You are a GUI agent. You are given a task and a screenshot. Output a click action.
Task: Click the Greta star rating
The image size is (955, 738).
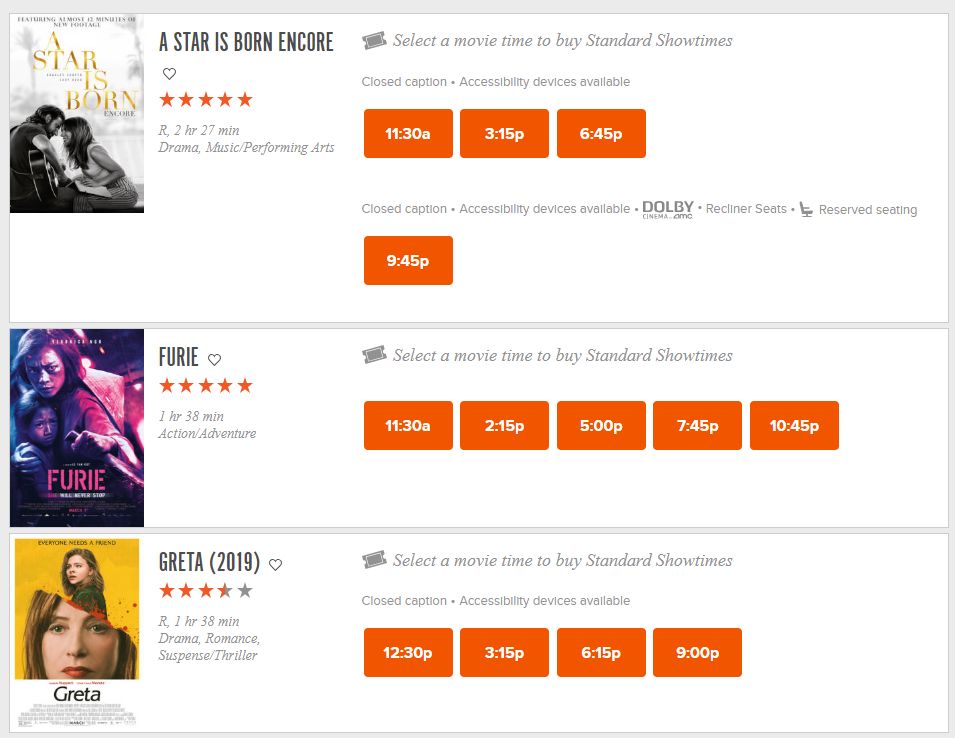(x=206, y=591)
